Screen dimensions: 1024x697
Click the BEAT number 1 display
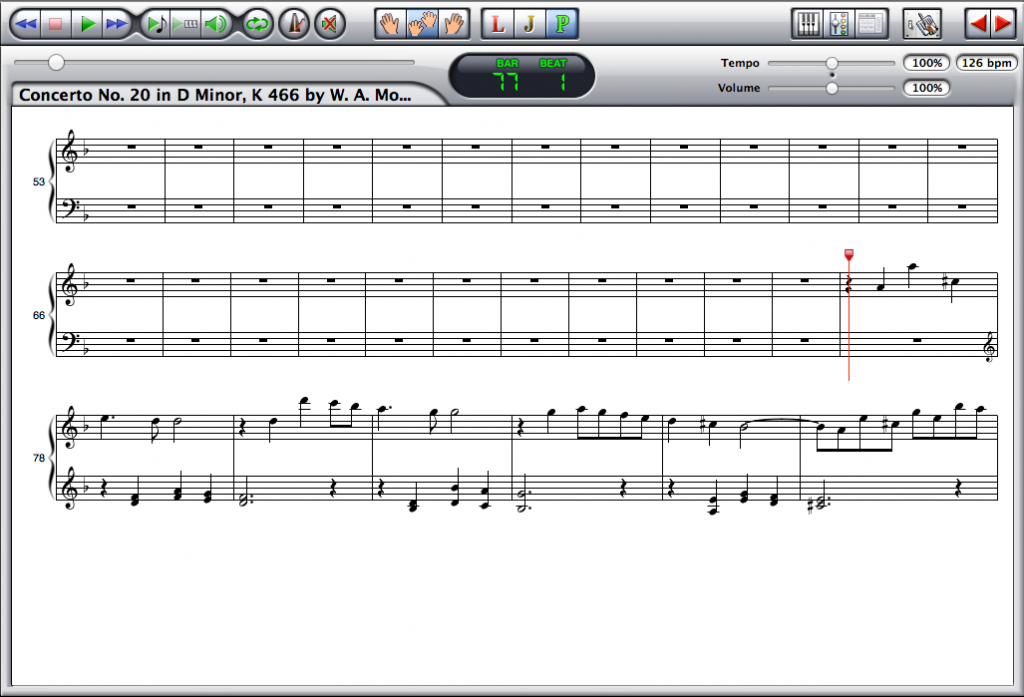562,82
